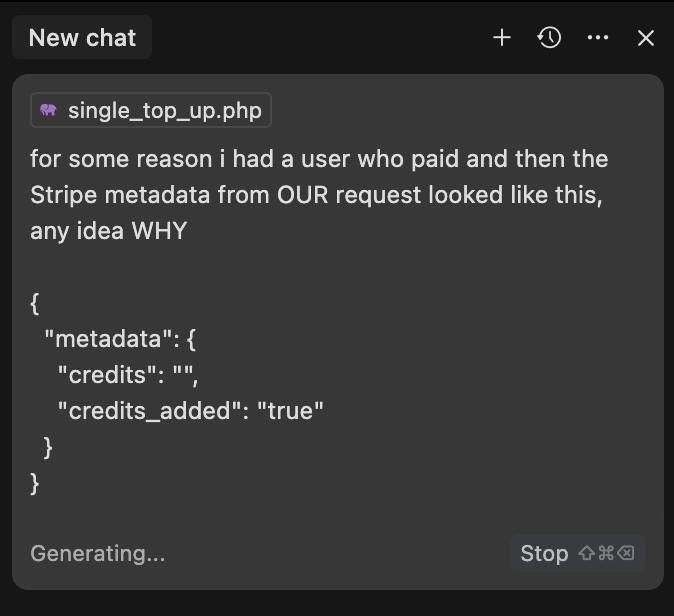
Task: Close the chat panel with X
Action: (646, 38)
